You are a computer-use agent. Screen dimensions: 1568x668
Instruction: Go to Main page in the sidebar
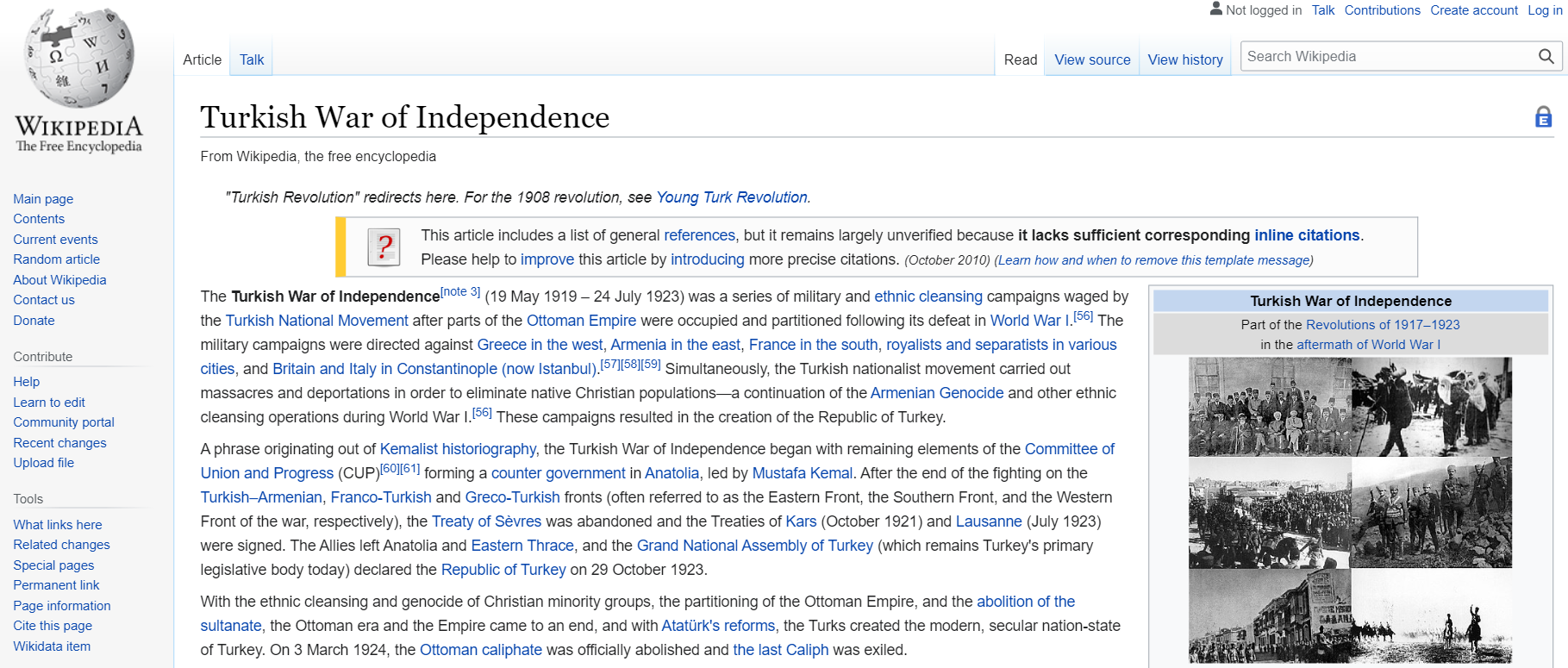point(43,199)
